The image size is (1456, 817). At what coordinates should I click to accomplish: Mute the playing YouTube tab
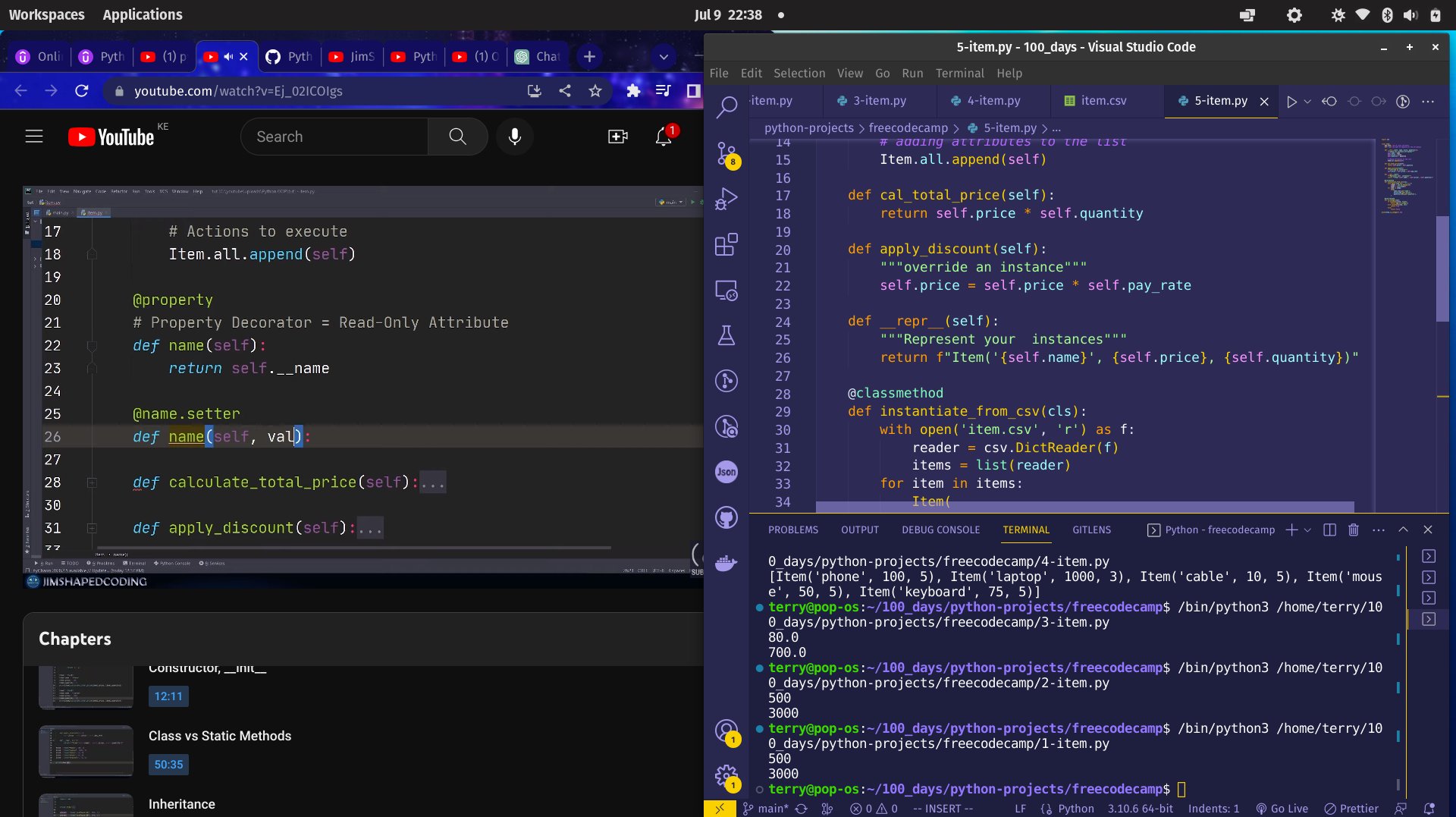[x=228, y=57]
